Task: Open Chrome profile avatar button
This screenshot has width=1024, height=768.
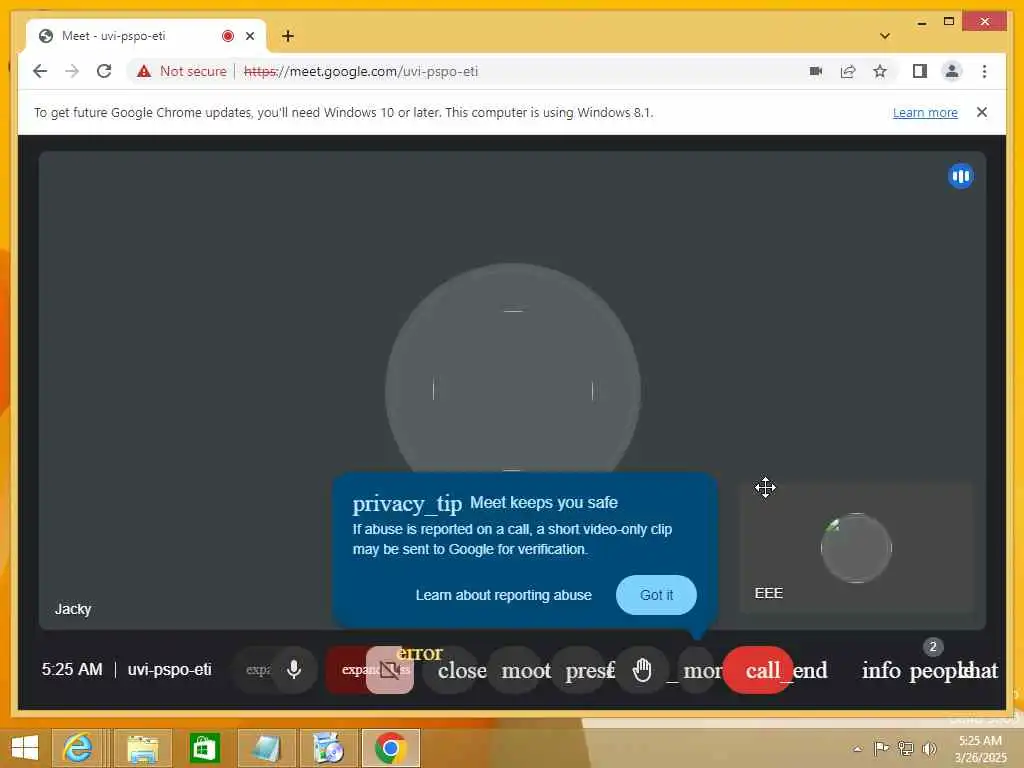Action: click(x=952, y=71)
